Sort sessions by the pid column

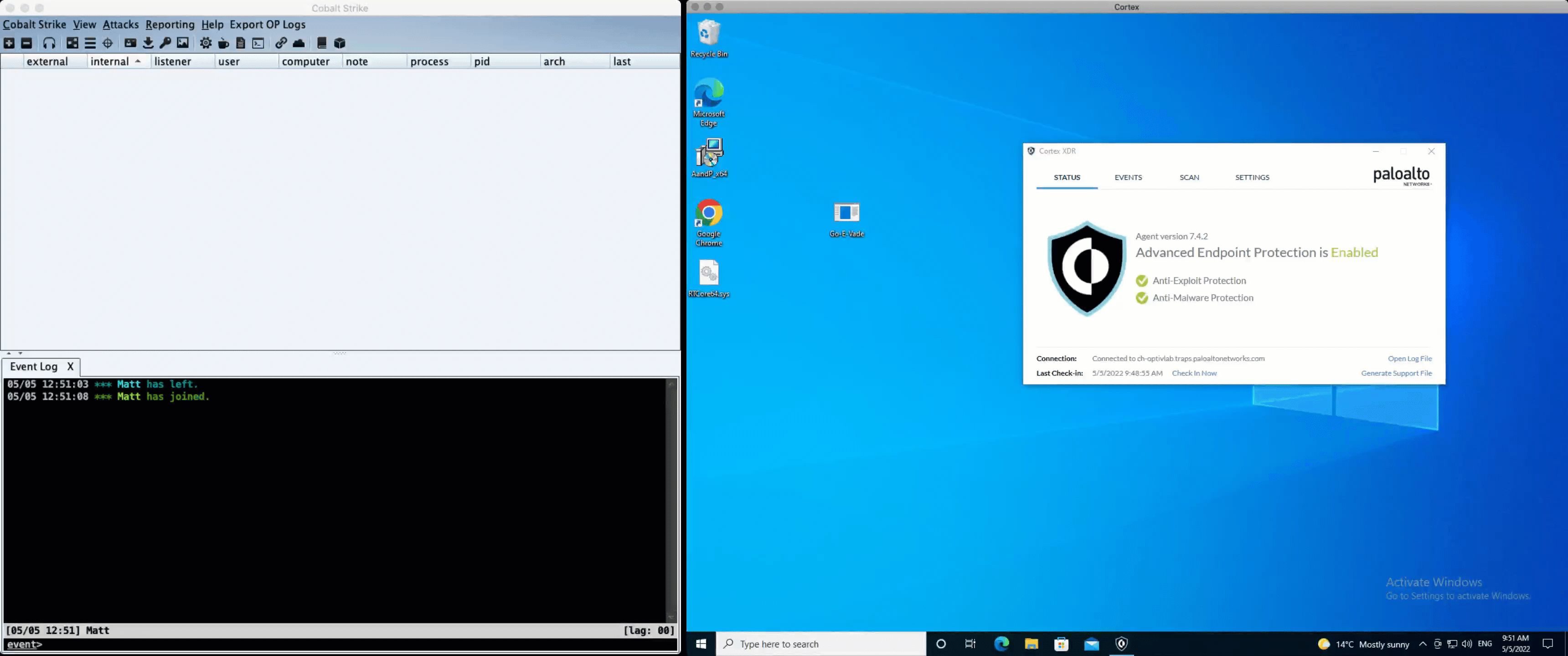point(505,61)
